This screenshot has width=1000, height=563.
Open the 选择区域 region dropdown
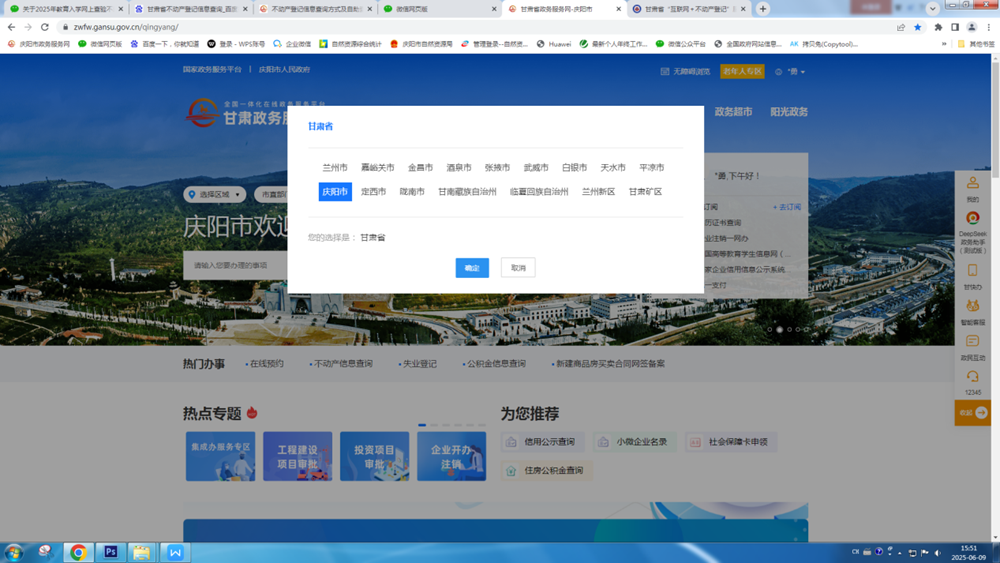(x=214, y=194)
